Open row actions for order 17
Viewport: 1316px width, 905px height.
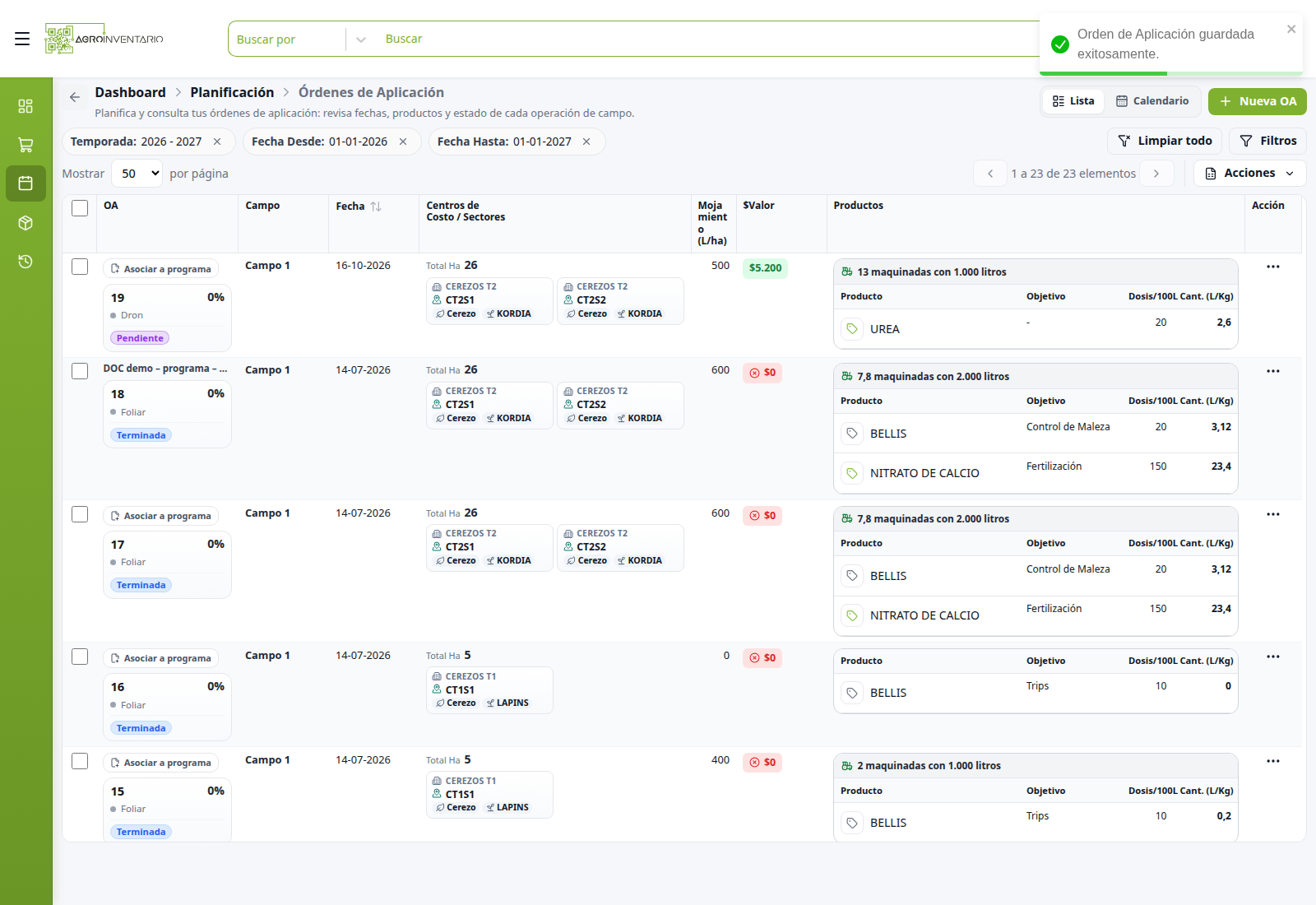tap(1273, 514)
